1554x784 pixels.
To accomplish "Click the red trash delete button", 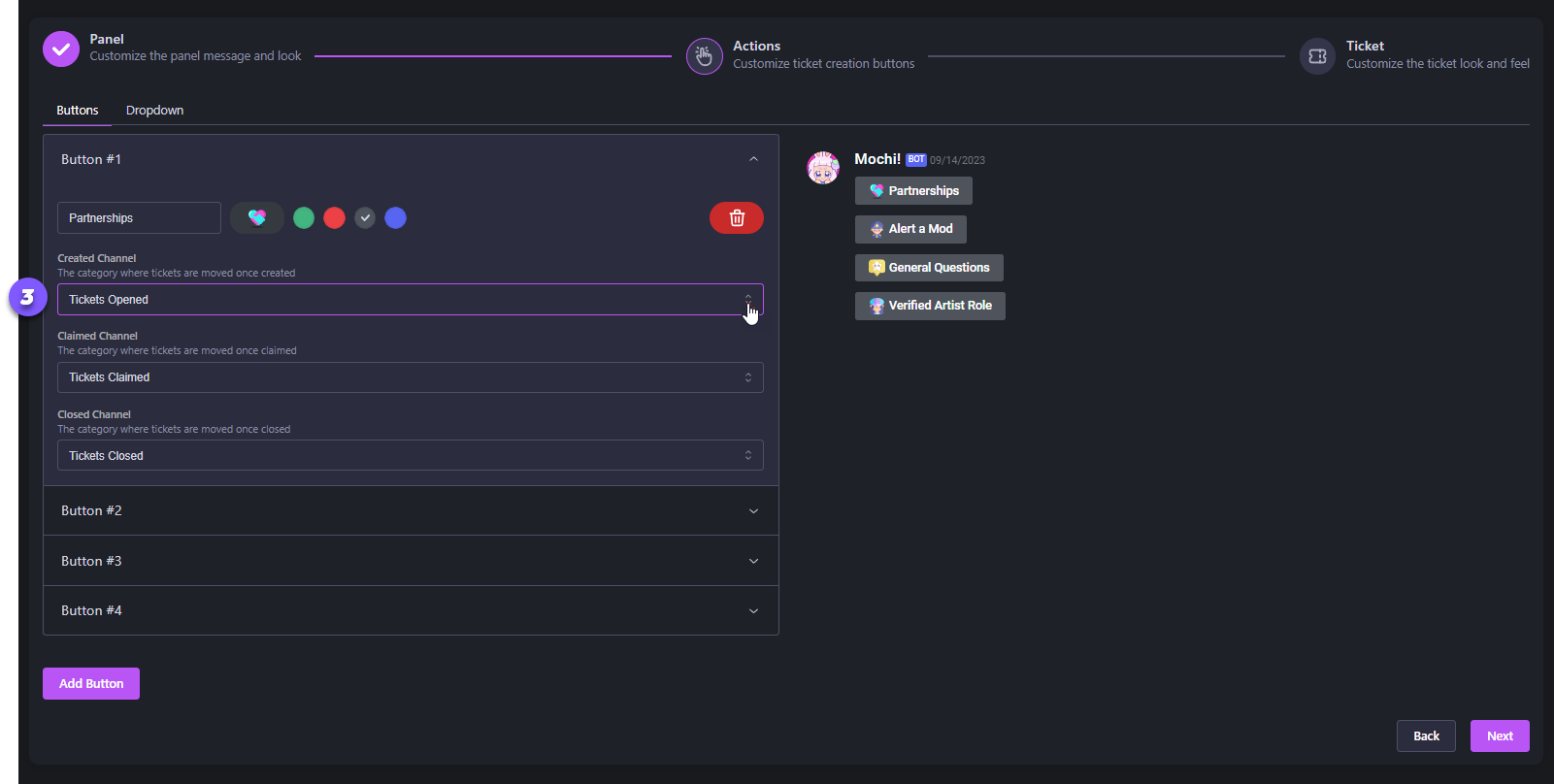I will 736,218.
